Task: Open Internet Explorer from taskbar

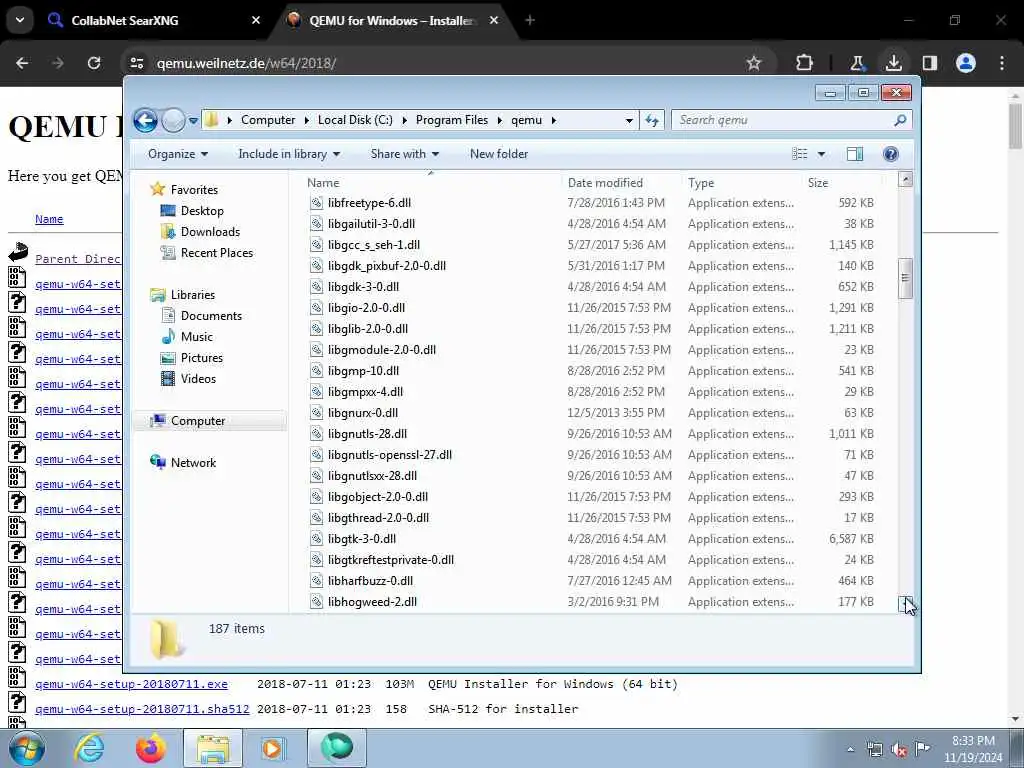Action: pyautogui.click(x=89, y=748)
